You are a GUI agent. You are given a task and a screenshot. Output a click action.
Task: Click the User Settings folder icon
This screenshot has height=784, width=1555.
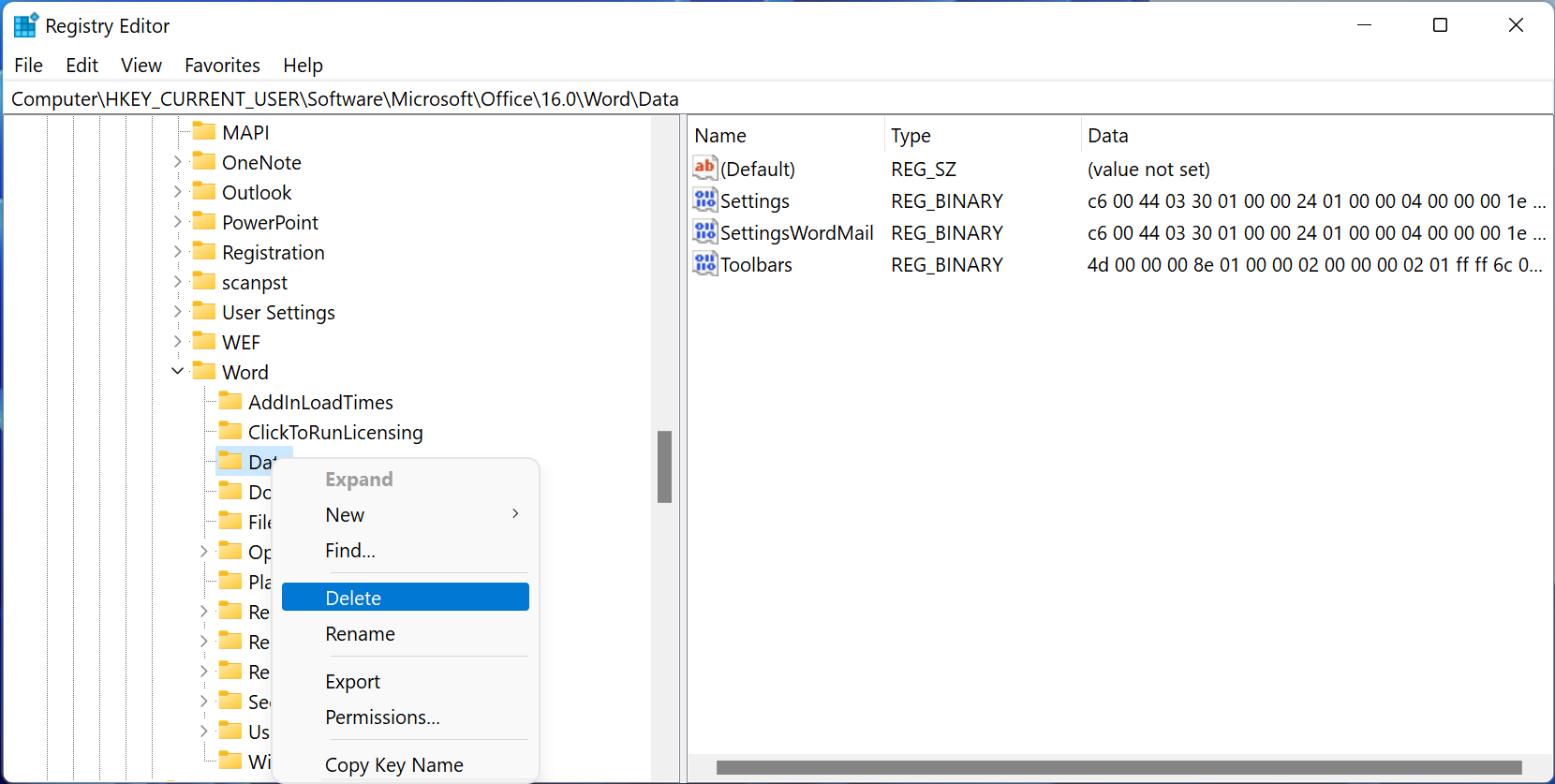pos(204,311)
